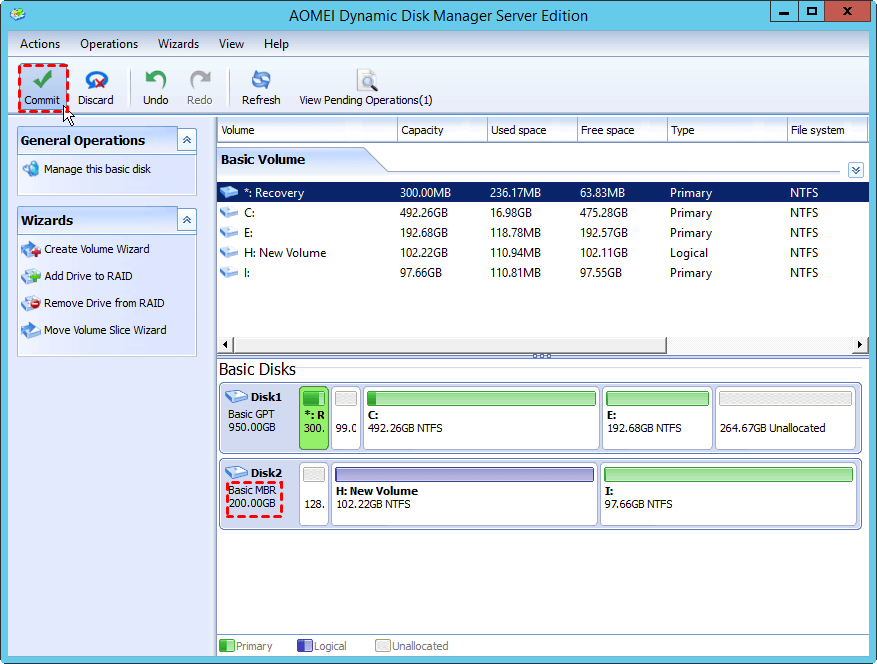877x664 pixels.
Task: Click the Undo arrow icon
Action: pos(155,80)
